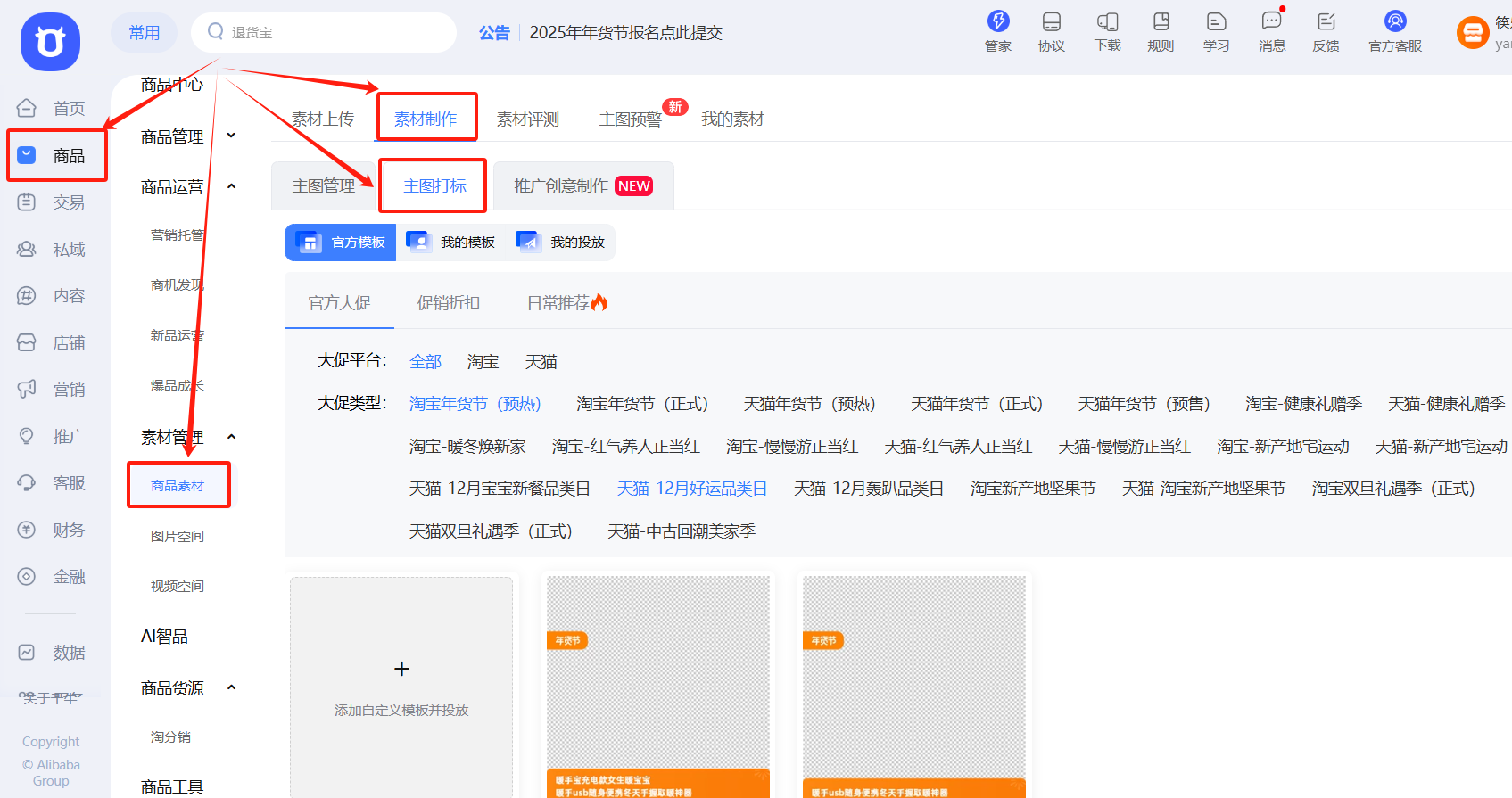The height and width of the screenshot is (798, 1512).
Task: Click the plus icon to add custom template
Action: 401,669
